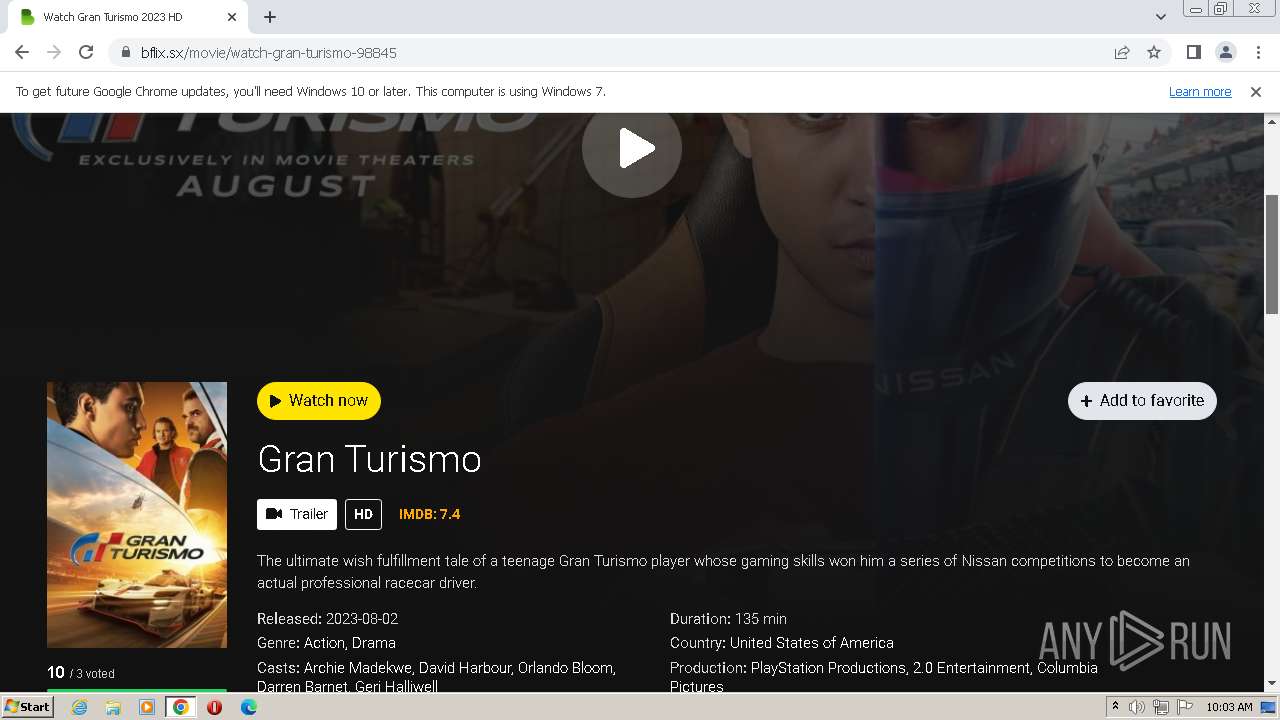This screenshot has height=720, width=1280.
Task: Reload the current page
Action: point(86,52)
